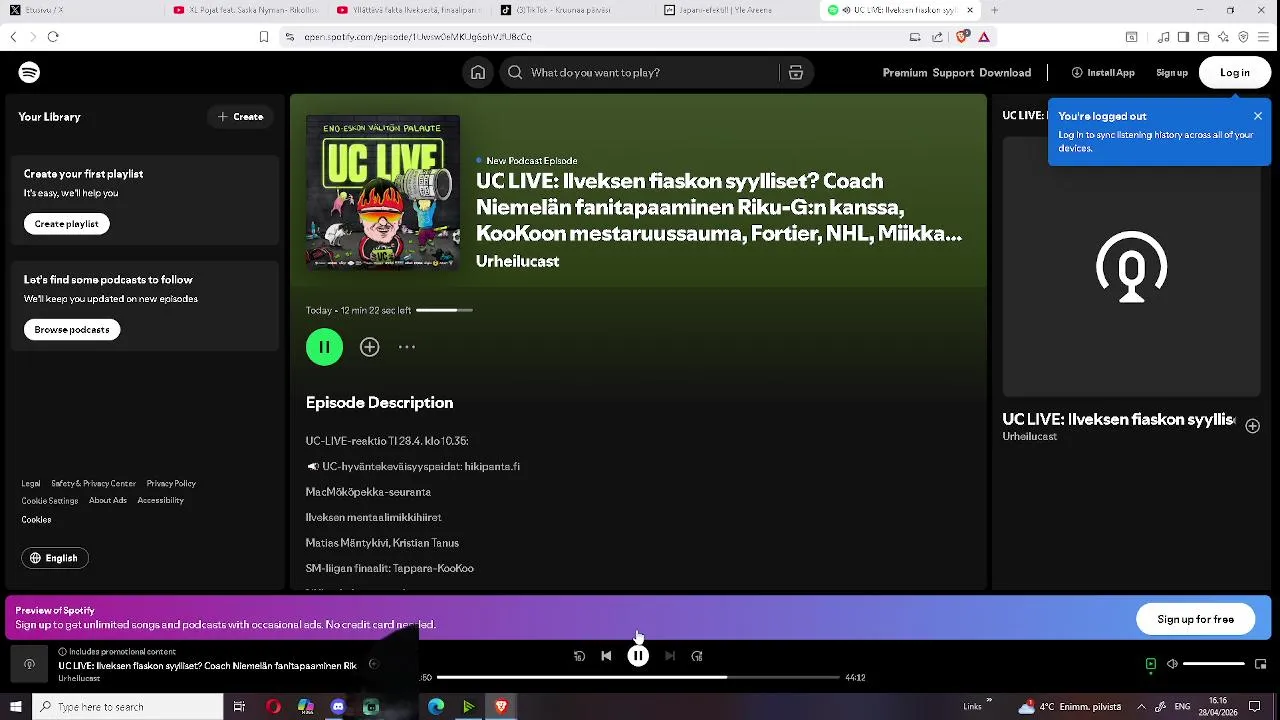
Task: Open Brave Leo AI sparkle icon
Action: click(x=1223, y=37)
